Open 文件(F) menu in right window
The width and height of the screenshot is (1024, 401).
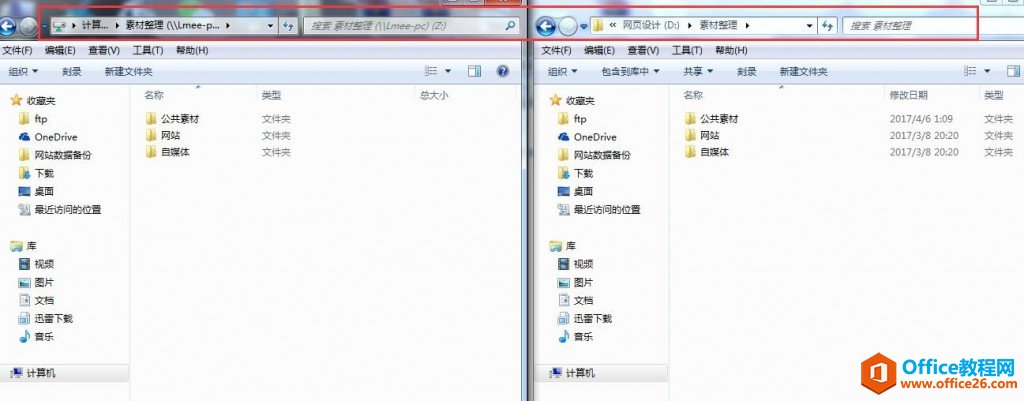(557, 50)
